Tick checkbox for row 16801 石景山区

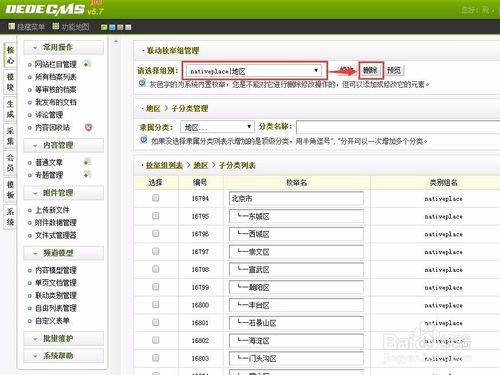155,322
